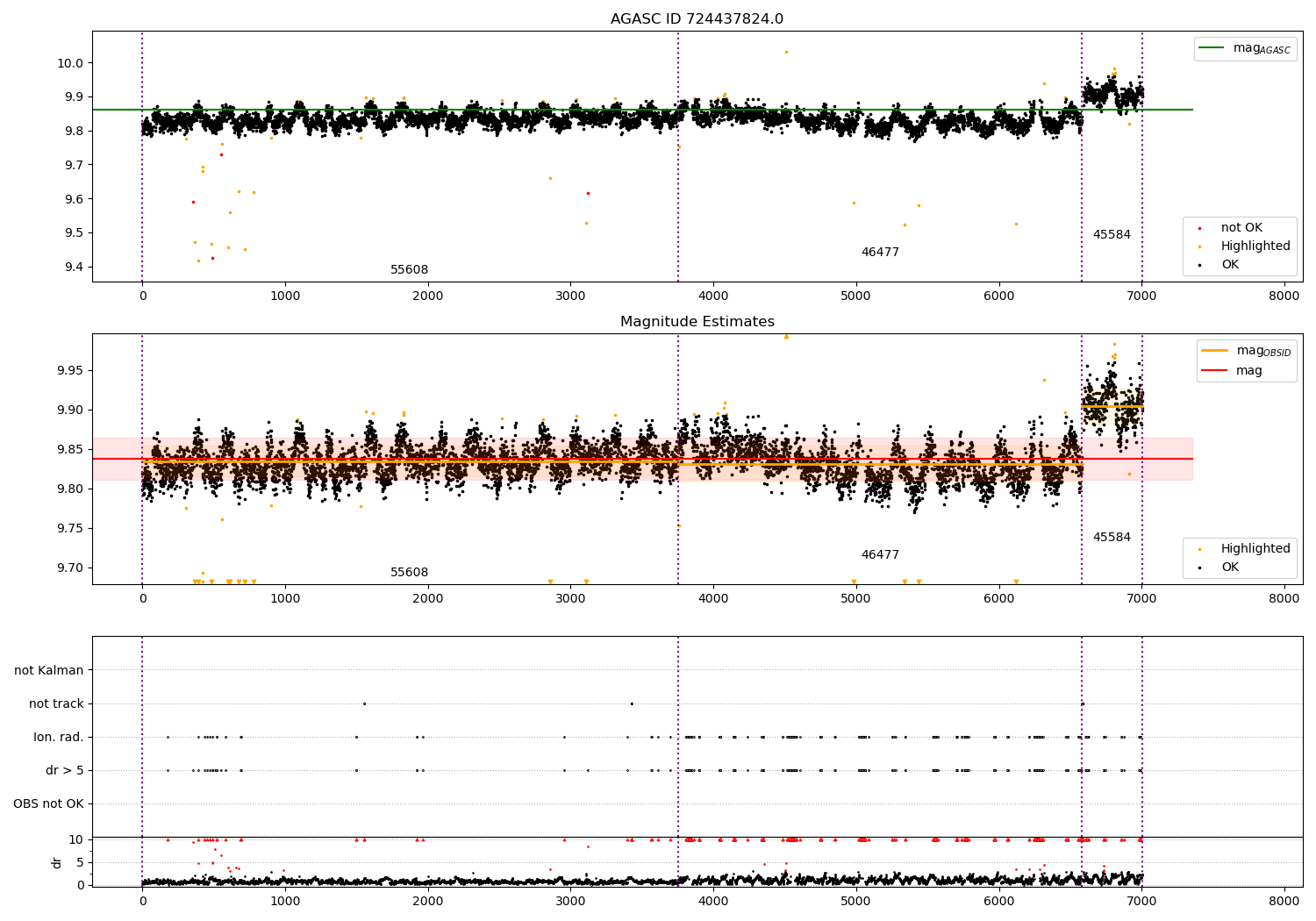The image size is (1316, 921).
Task: Click the 'Ion. rad.' axis label
Action: [x=59, y=737]
